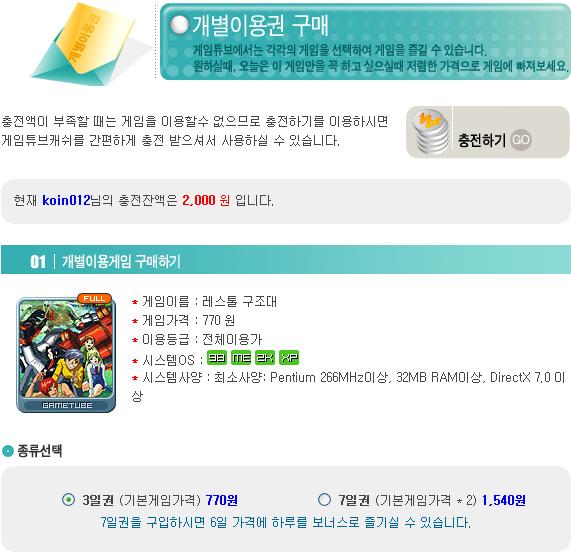Click the Windows 2K OS badge
571x553 pixels.
[x=265, y=358]
